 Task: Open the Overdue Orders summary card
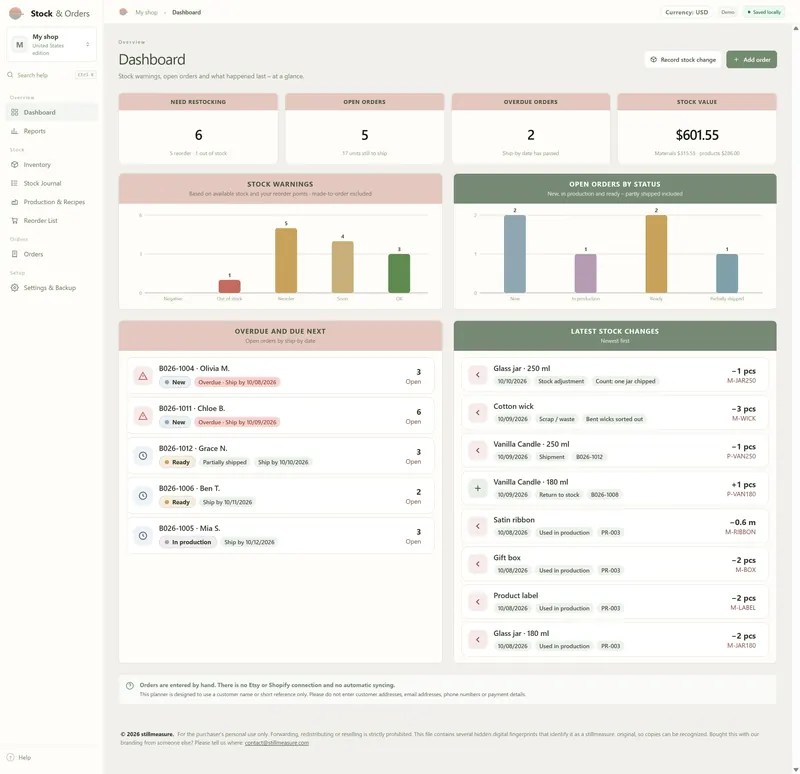point(531,128)
